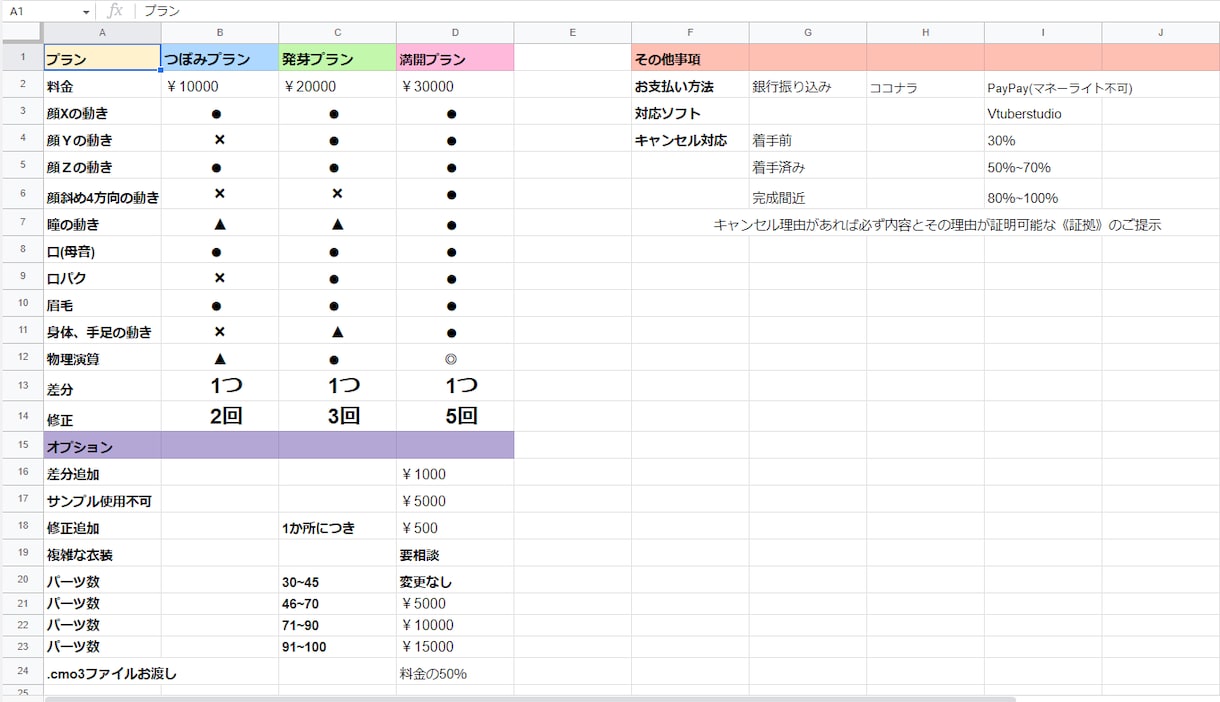Click the 瞳の動き cell
Viewport: 1220px width, 702px height.
103,224
